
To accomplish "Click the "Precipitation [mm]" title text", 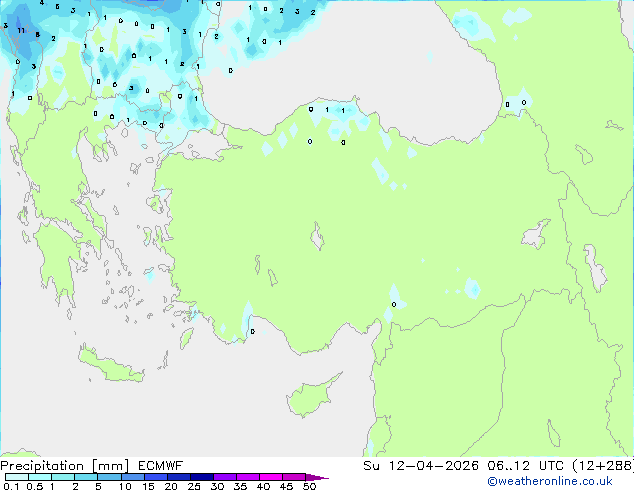I will click(x=64, y=466).
